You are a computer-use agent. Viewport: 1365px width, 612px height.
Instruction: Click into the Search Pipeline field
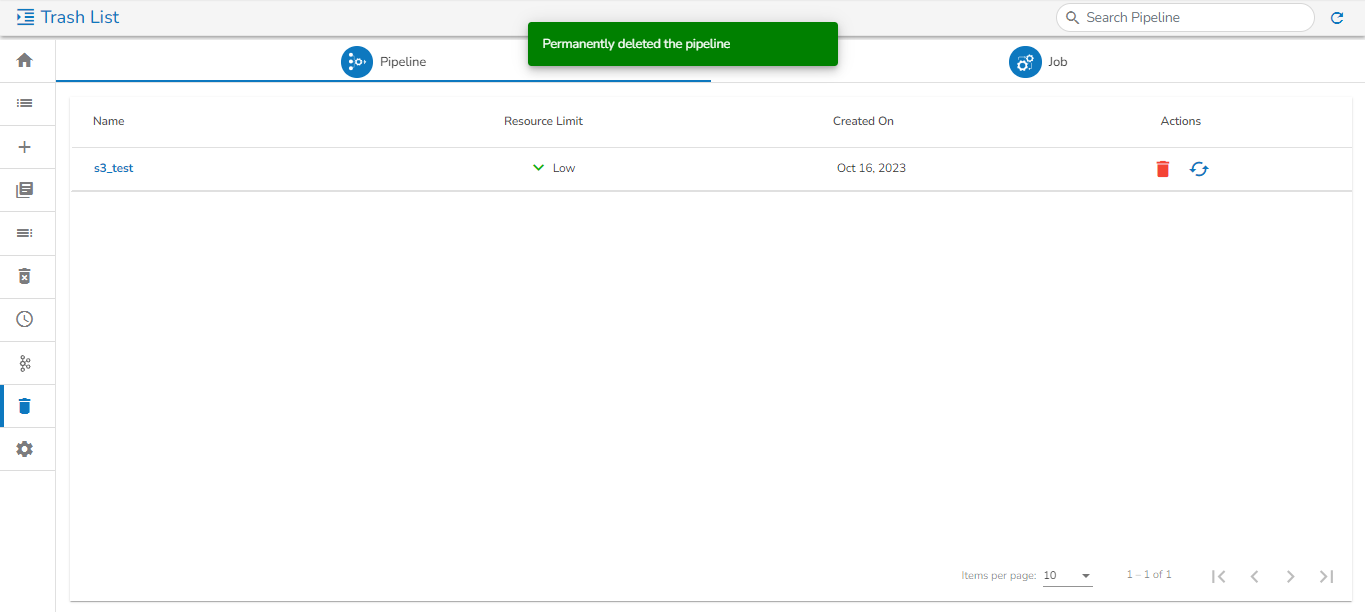[x=1185, y=17]
